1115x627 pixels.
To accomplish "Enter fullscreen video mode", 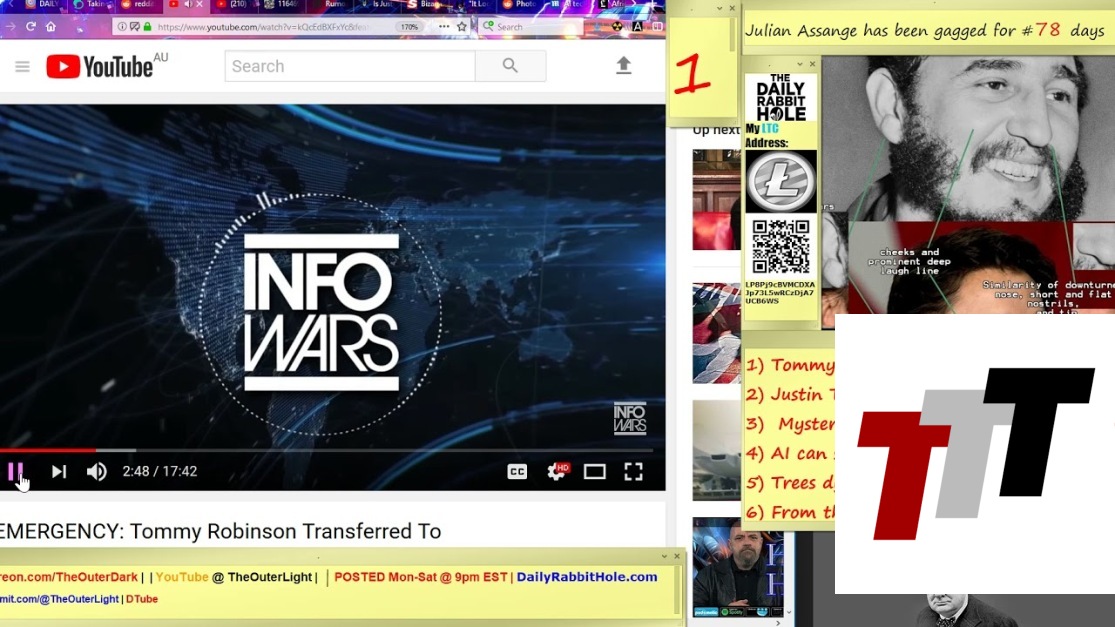I will coord(633,472).
